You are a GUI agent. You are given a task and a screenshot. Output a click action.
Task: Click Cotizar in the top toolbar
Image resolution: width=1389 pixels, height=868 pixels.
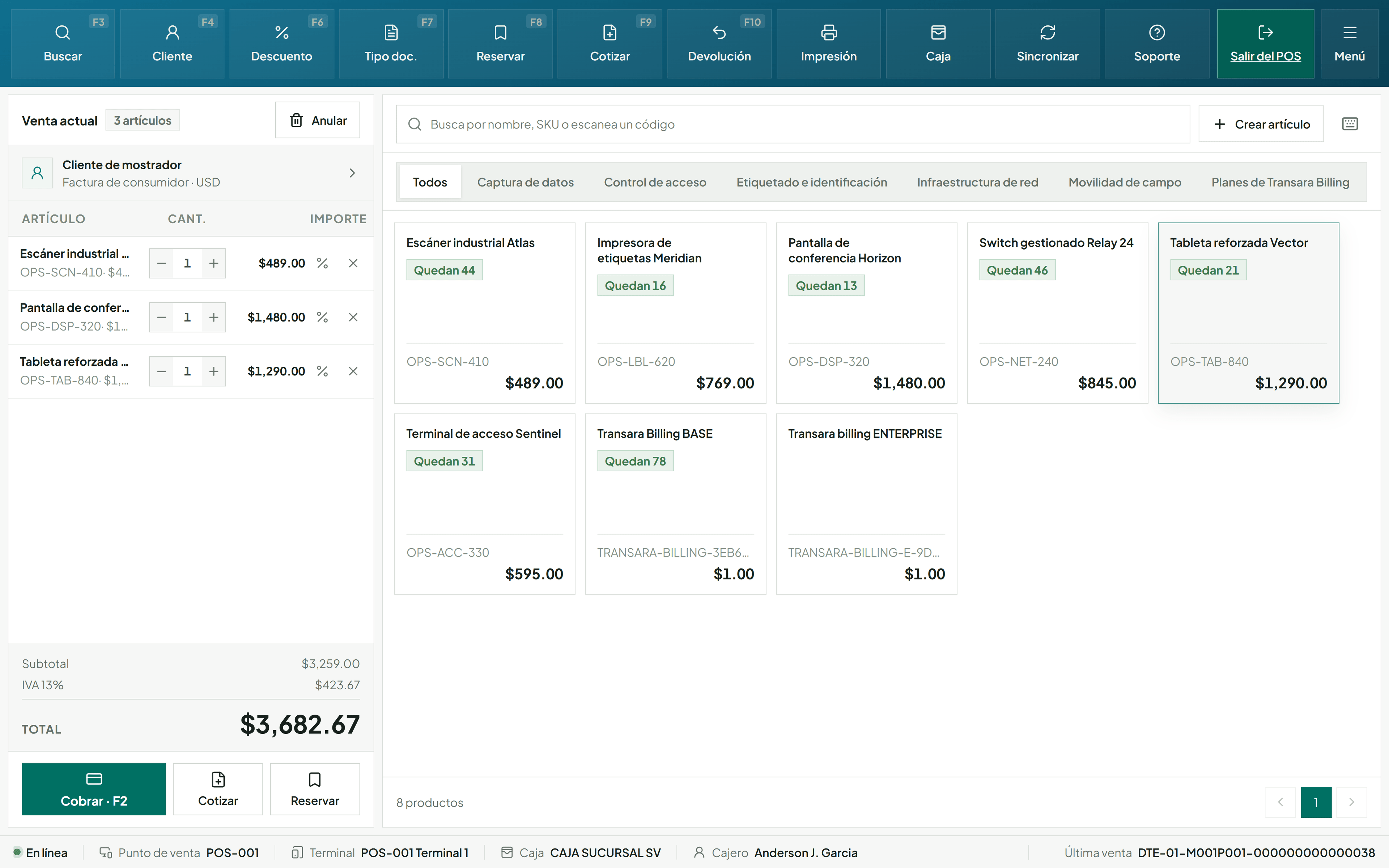[x=609, y=44]
